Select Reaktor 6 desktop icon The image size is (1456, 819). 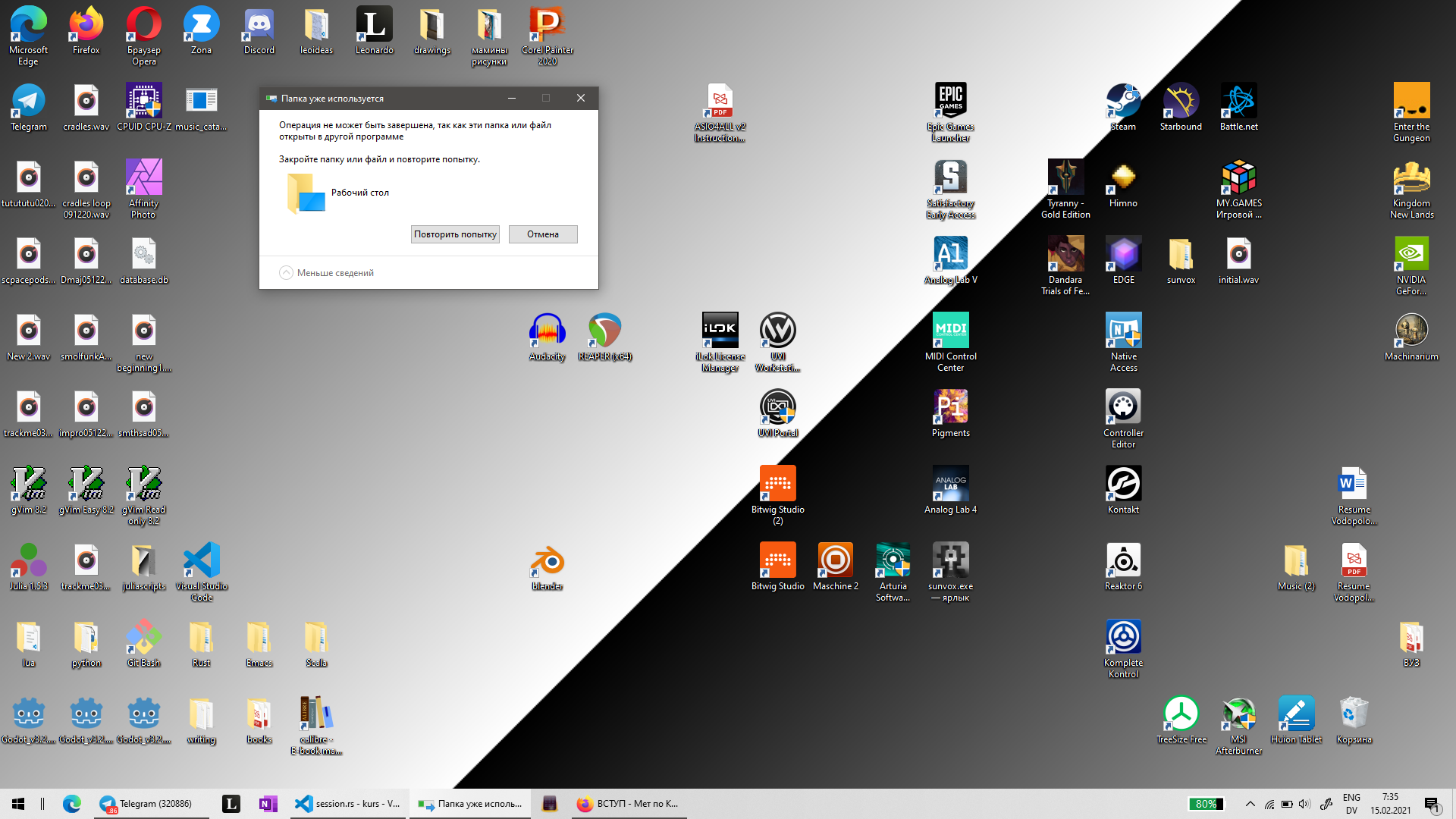[1124, 566]
